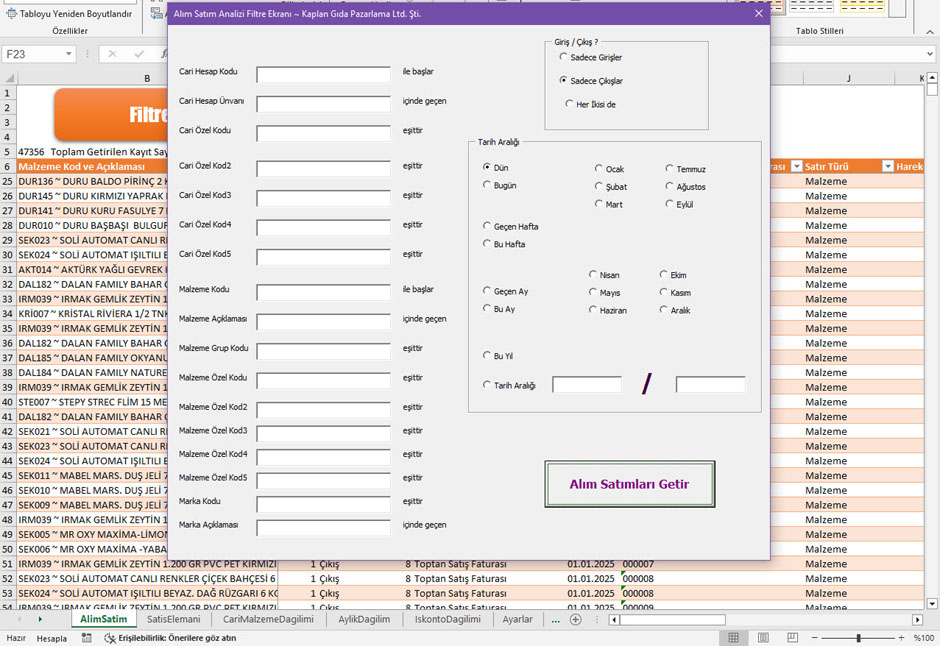This screenshot has width=940, height=646.
Task: Select Bu Ay option
Action: tap(499, 309)
